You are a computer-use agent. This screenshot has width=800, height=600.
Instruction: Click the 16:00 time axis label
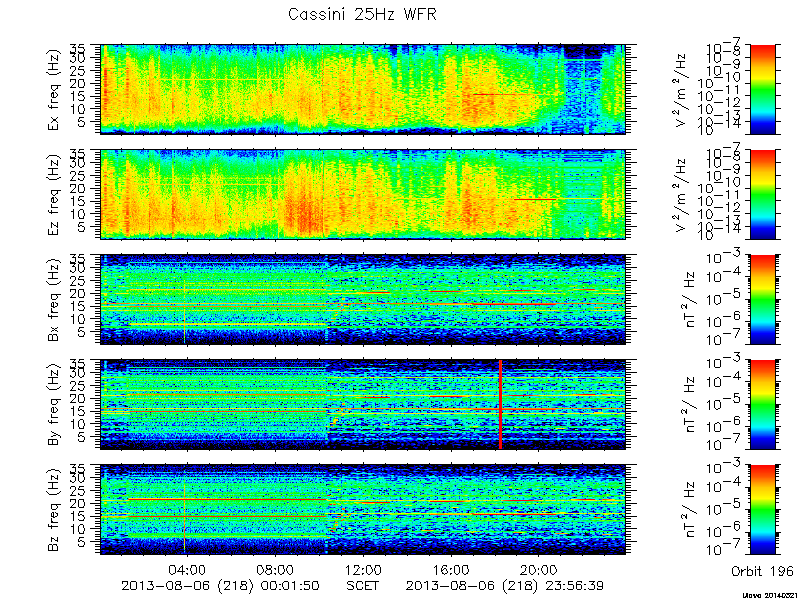(x=451, y=570)
